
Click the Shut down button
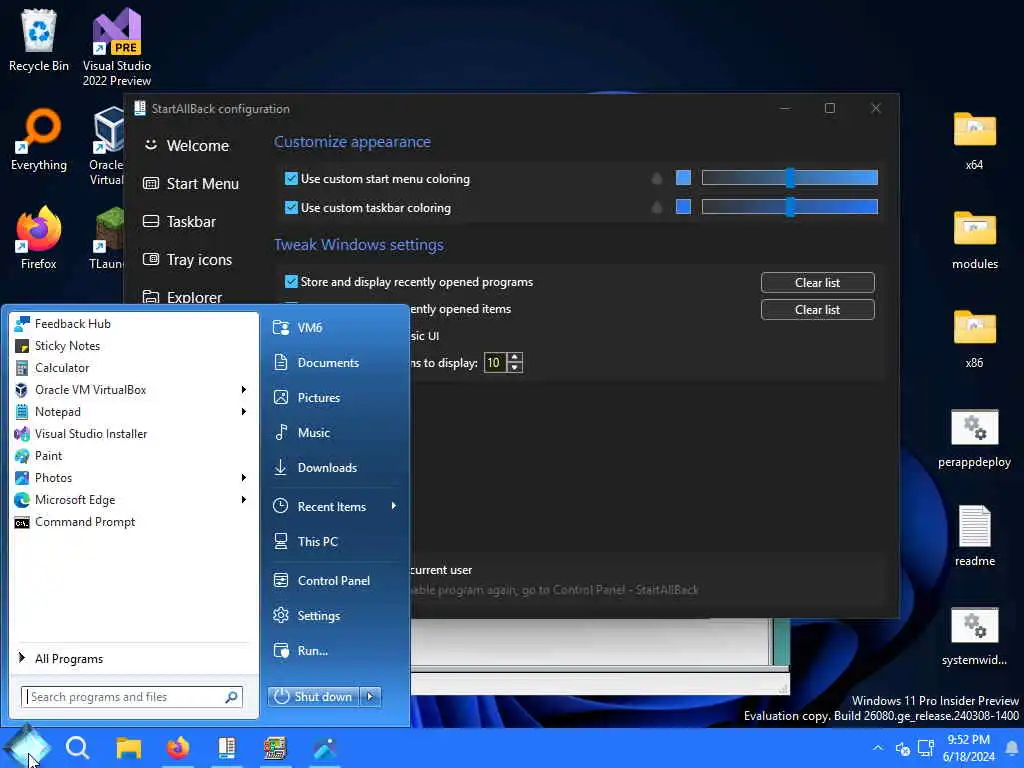[x=313, y=697]
